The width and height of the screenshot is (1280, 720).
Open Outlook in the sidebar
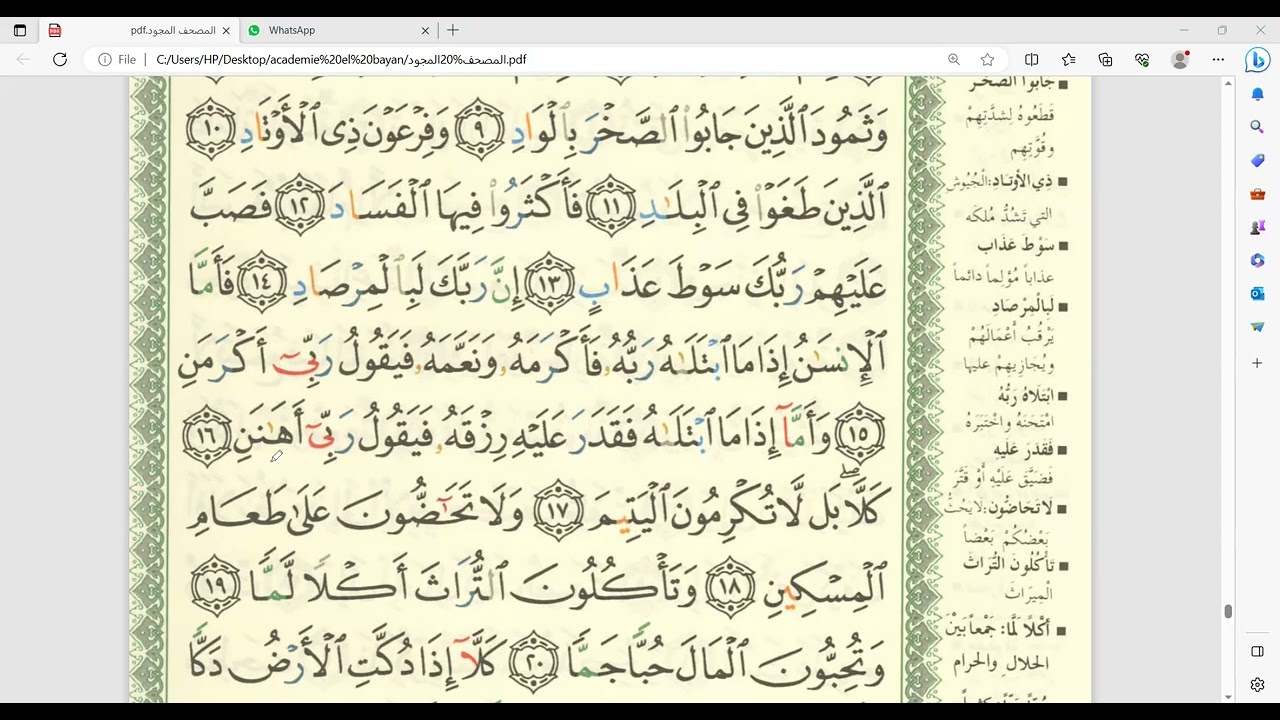click(1258, 294)
